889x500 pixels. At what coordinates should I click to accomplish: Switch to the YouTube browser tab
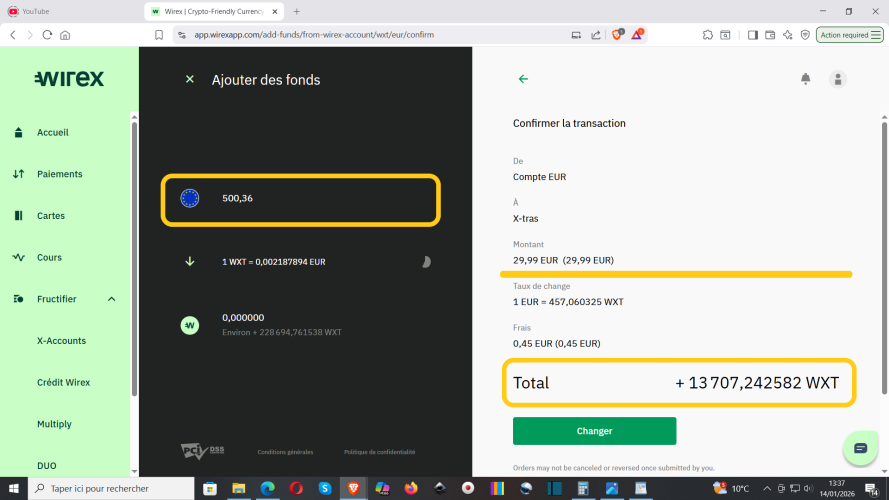(x=71, y=11)
